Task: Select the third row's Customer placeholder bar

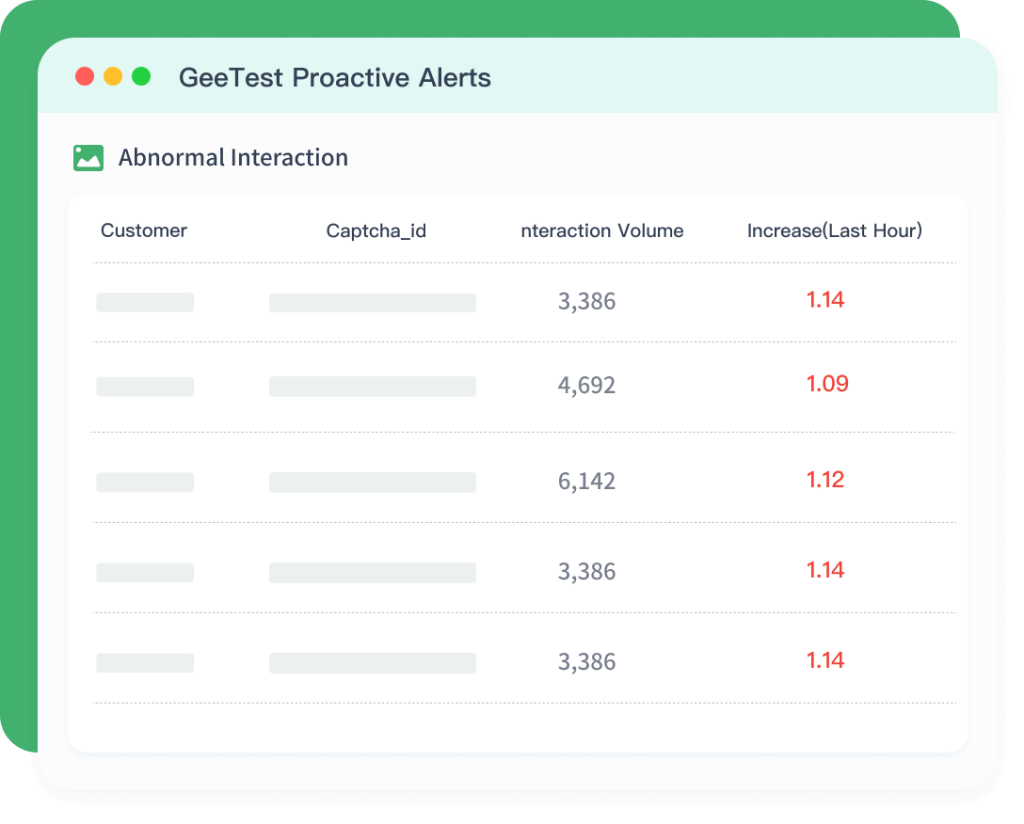Action: [144, 482]
